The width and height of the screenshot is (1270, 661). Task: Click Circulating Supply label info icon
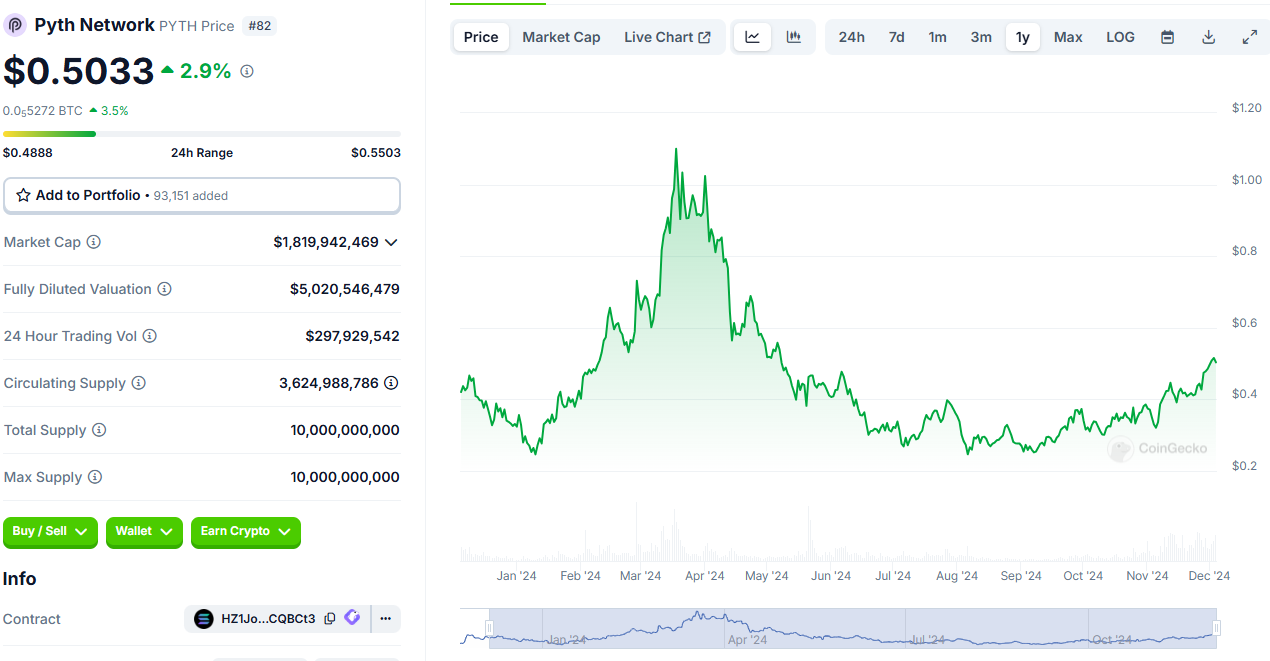139,383
